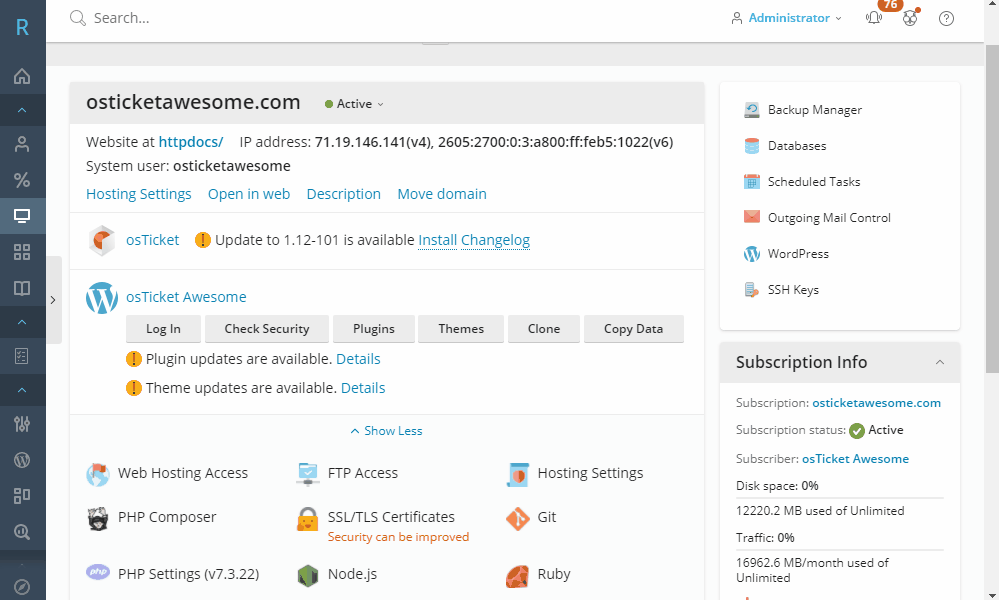Click Show Less to collapse tools

(386, 431)
